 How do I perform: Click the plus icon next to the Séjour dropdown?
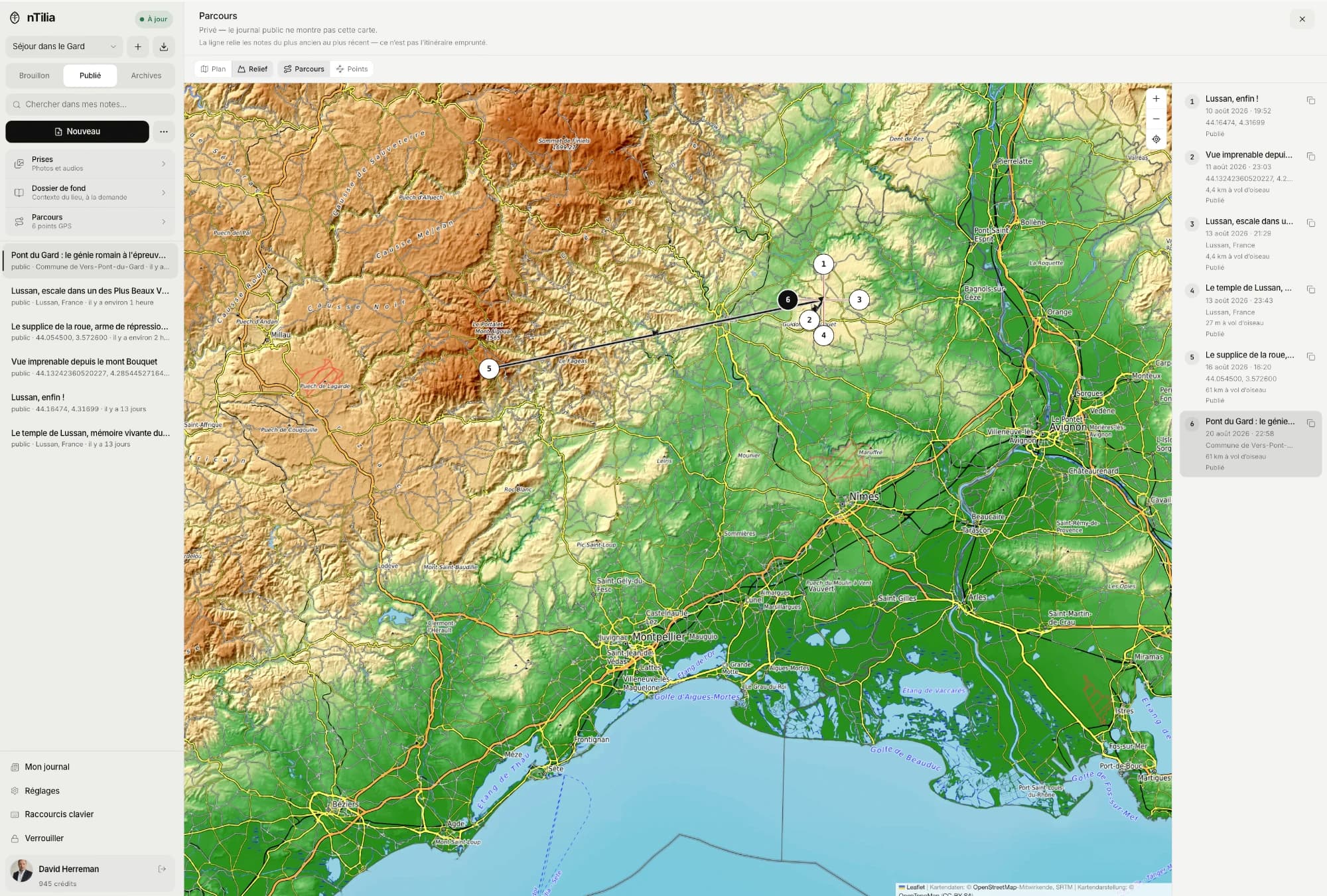pyautogui.click(x=138, y=46)
